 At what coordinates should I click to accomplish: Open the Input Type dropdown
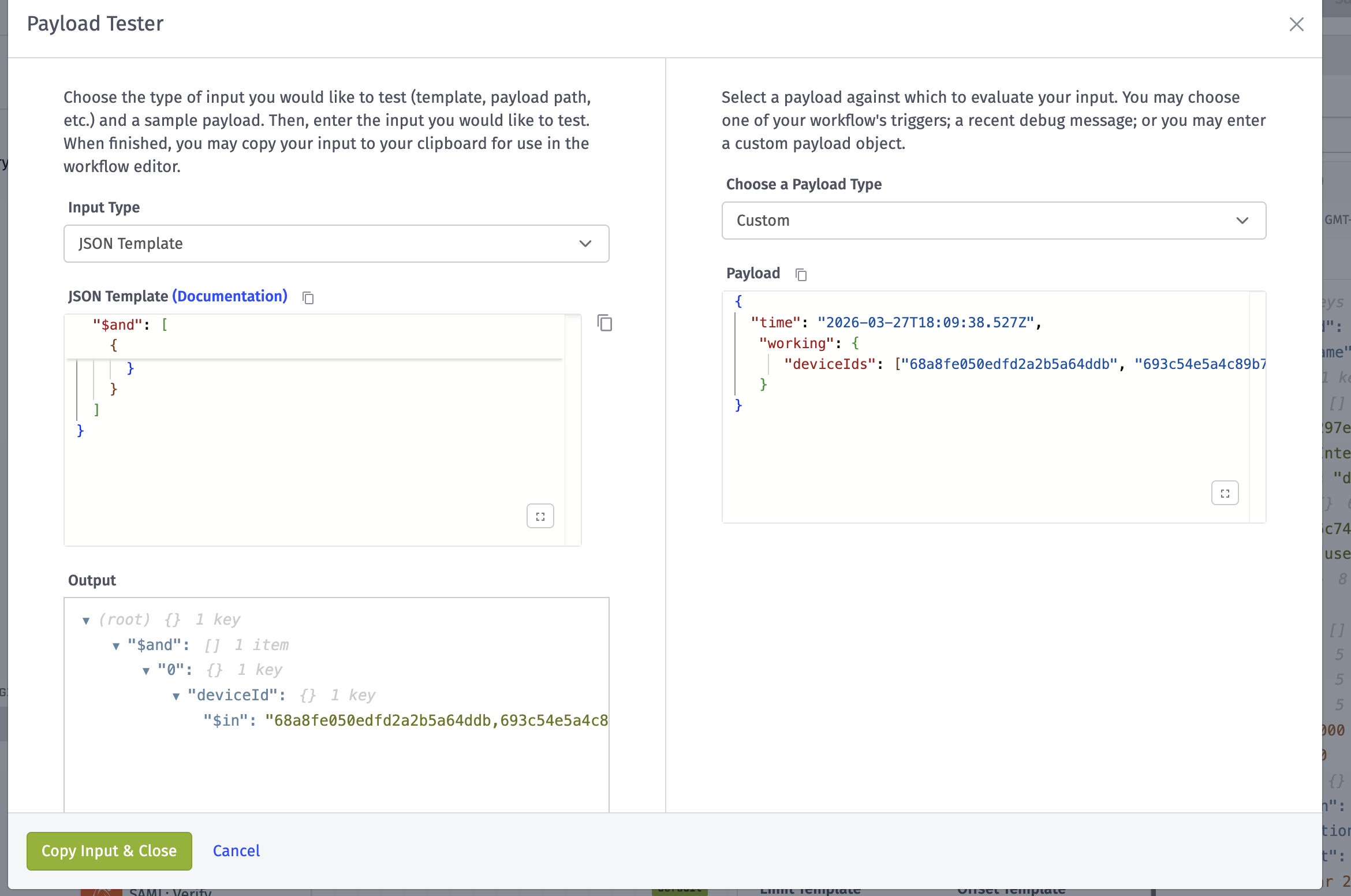coord(336,244)
